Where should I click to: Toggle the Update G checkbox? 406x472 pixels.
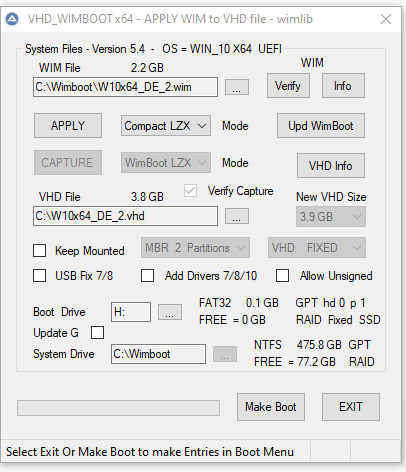click(x=97, y=333)
